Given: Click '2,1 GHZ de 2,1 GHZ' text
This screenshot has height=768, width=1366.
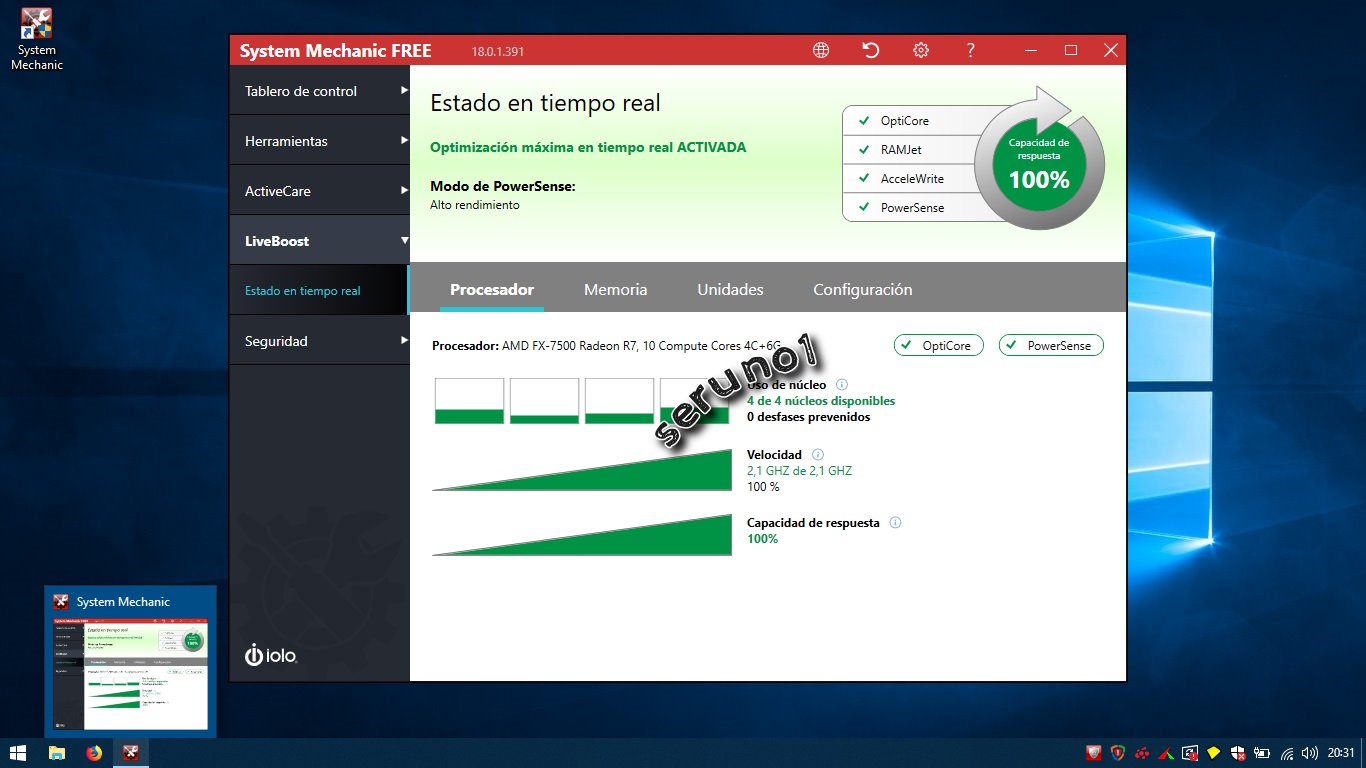Looking at the screenshot, I should pyautogui.click(x=799, y=471).
